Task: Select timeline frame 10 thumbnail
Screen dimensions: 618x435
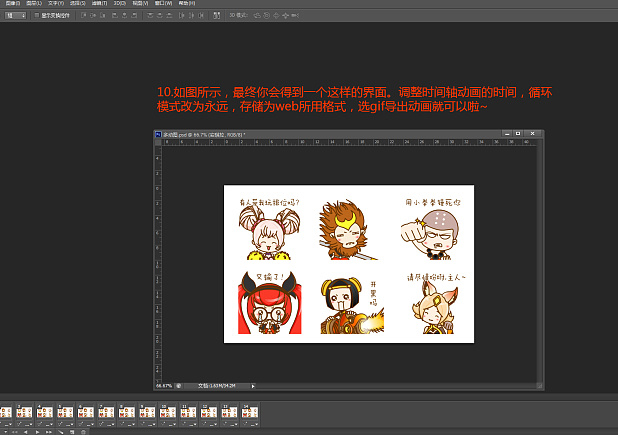Action: 168,412
